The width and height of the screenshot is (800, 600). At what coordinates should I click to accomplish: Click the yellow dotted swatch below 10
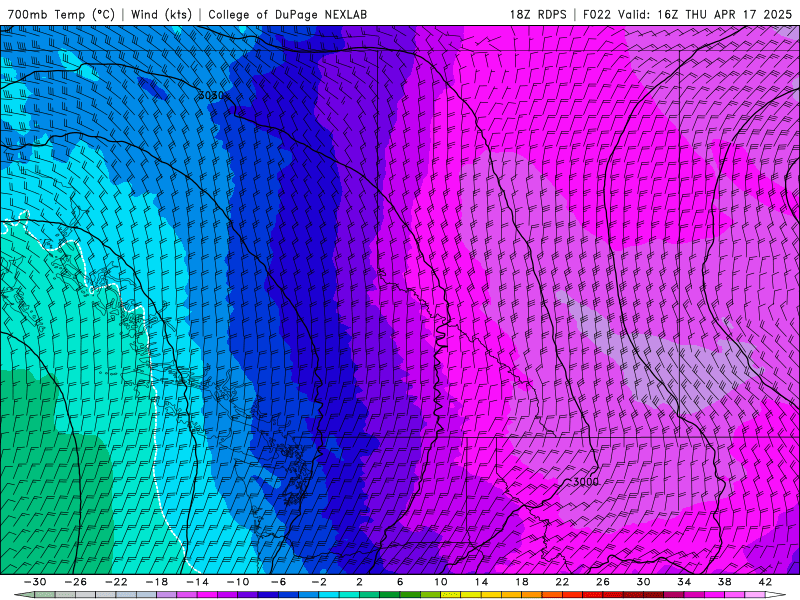(x=451, y=595)
